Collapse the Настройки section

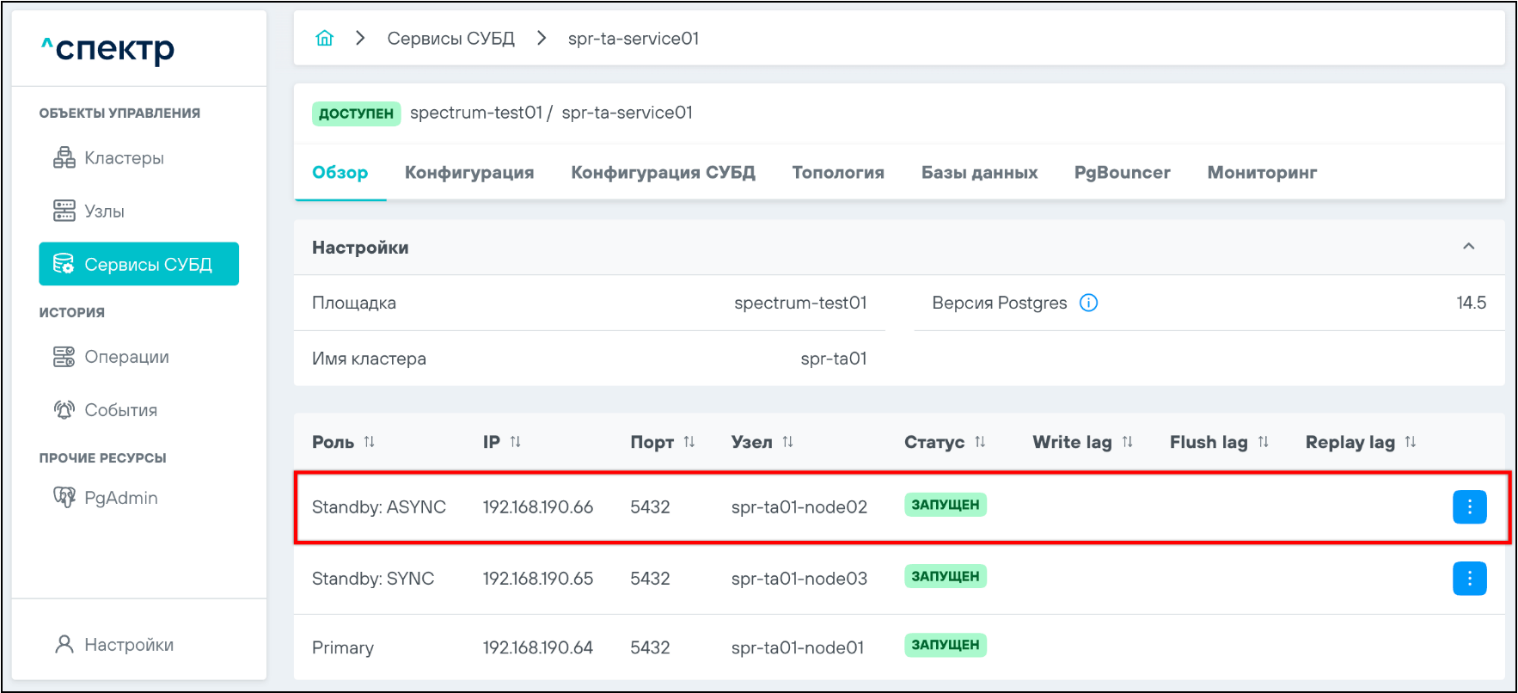tap(1468, 247)
